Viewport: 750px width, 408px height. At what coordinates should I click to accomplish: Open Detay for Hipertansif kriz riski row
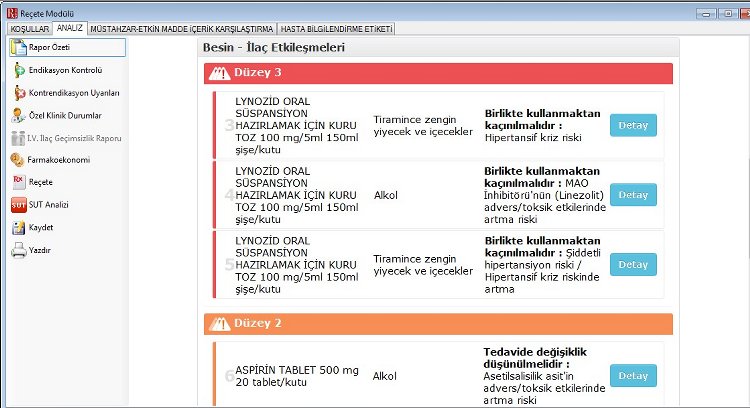tap(633, 125)
